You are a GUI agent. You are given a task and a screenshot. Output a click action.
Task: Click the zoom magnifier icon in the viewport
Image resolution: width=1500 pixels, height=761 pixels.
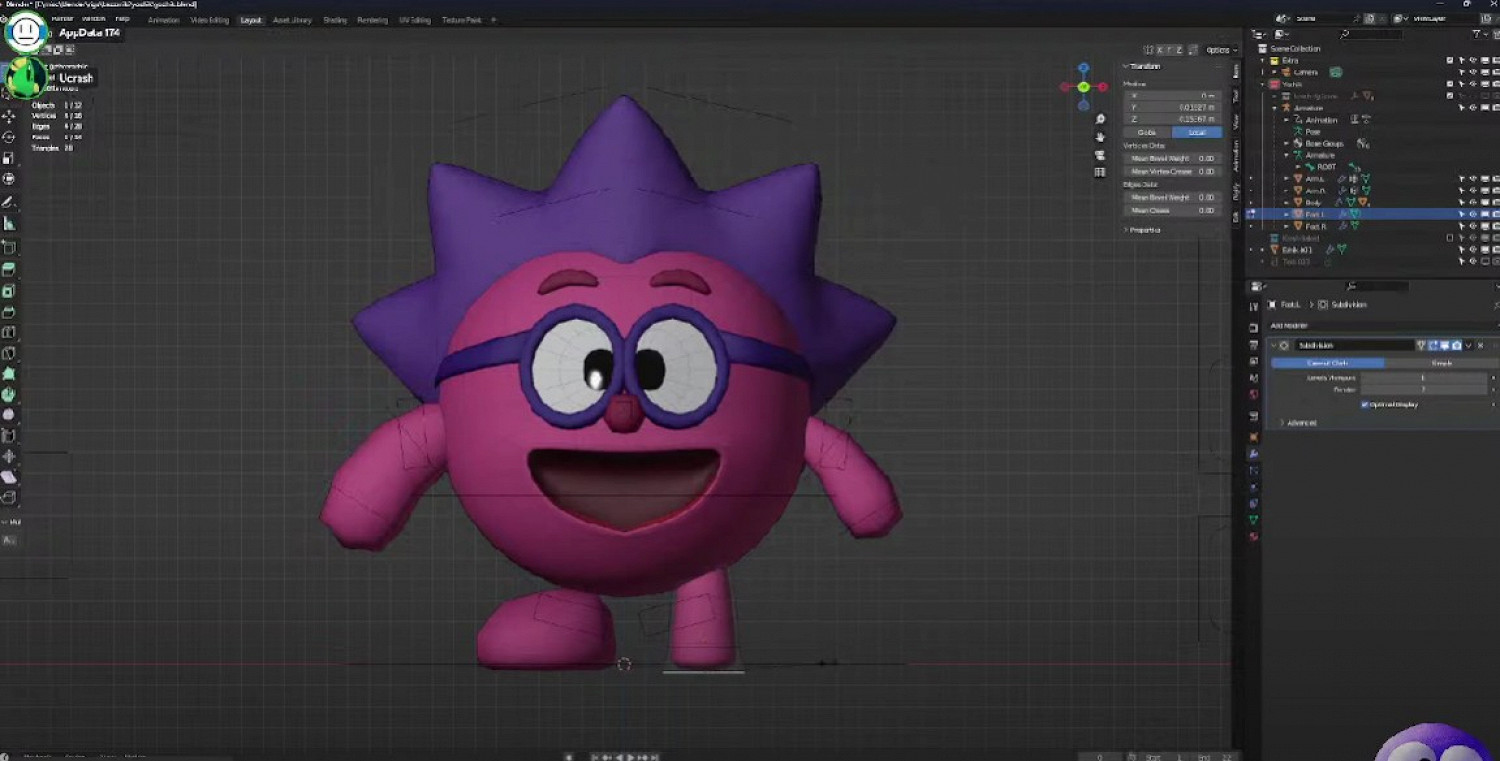click(x=1100, y=120)
